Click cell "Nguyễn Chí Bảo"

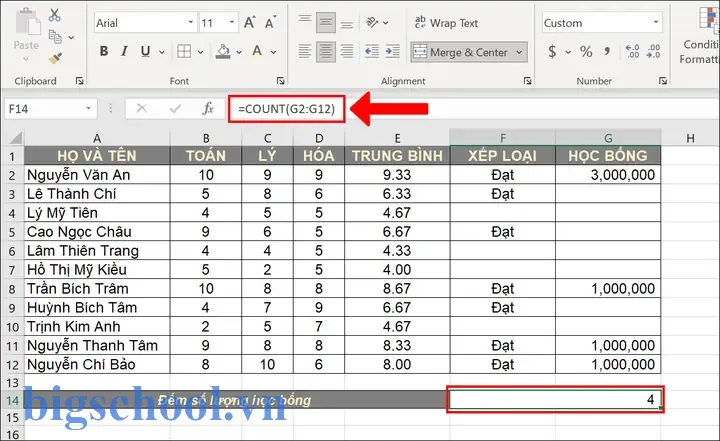click(x=97, y=364)
